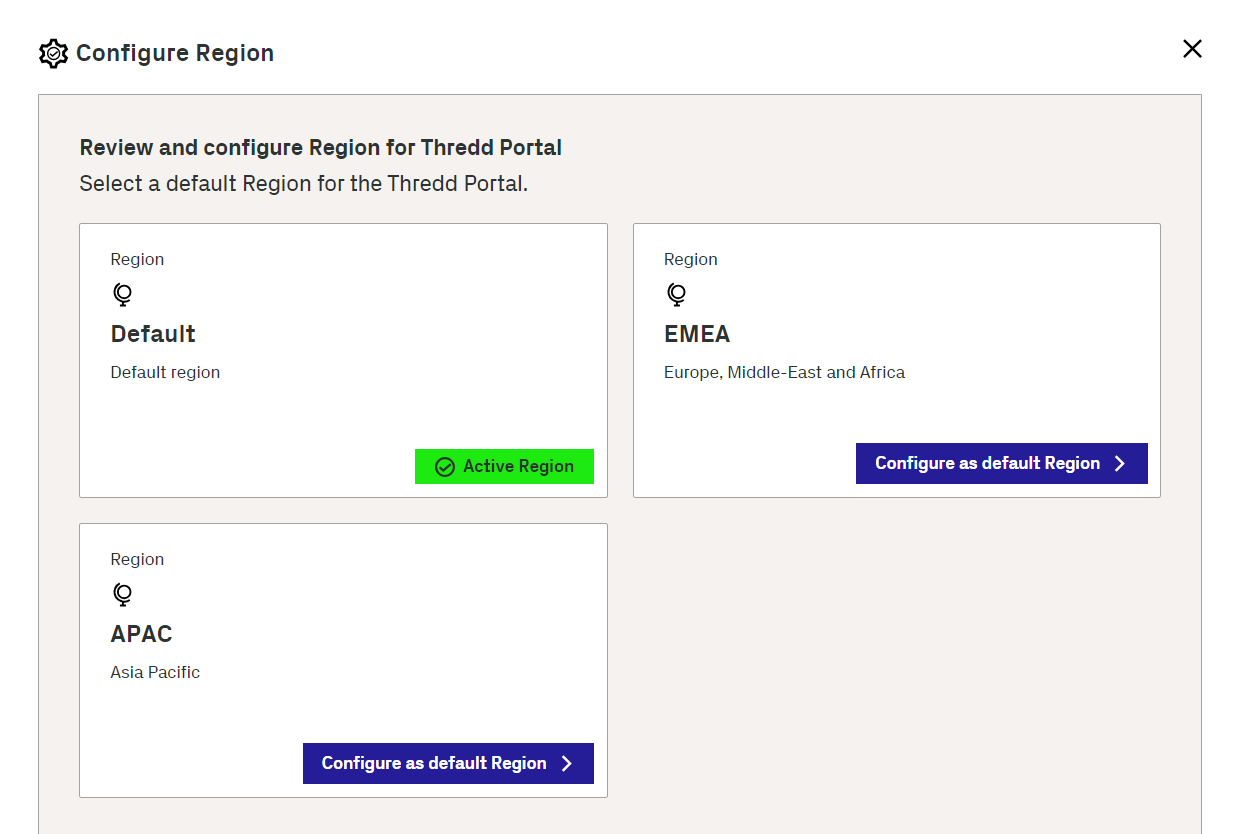Click the globe icon on Default card

pyautogui.click(x=122, y=295)
